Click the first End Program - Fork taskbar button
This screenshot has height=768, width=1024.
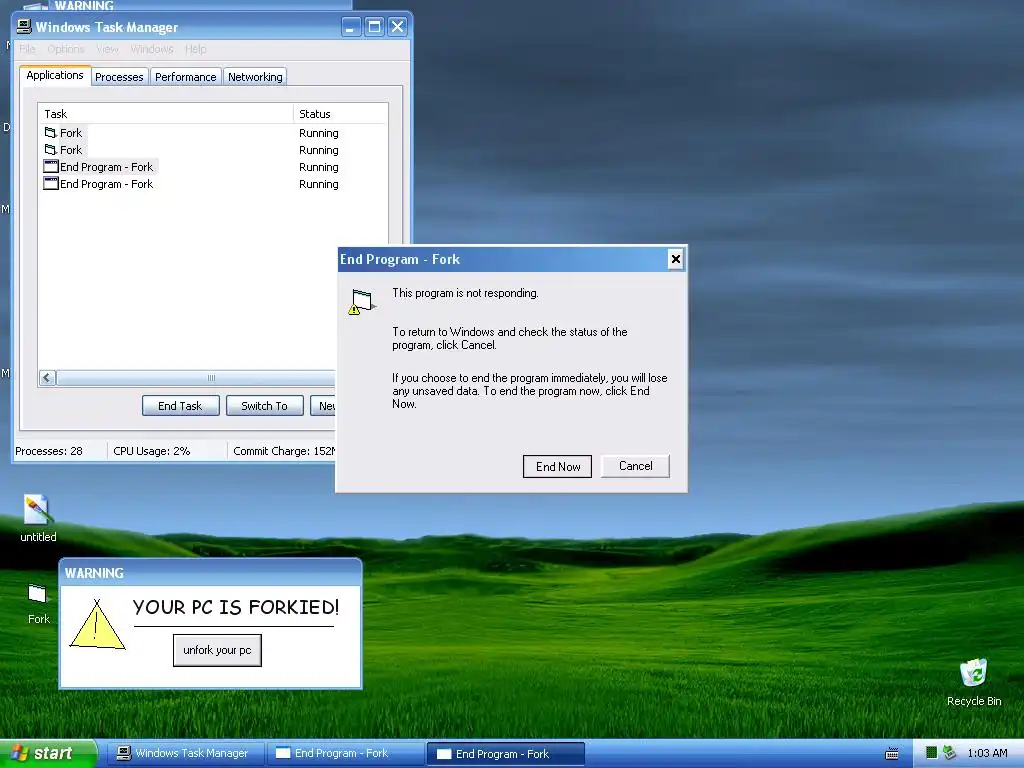345,753
